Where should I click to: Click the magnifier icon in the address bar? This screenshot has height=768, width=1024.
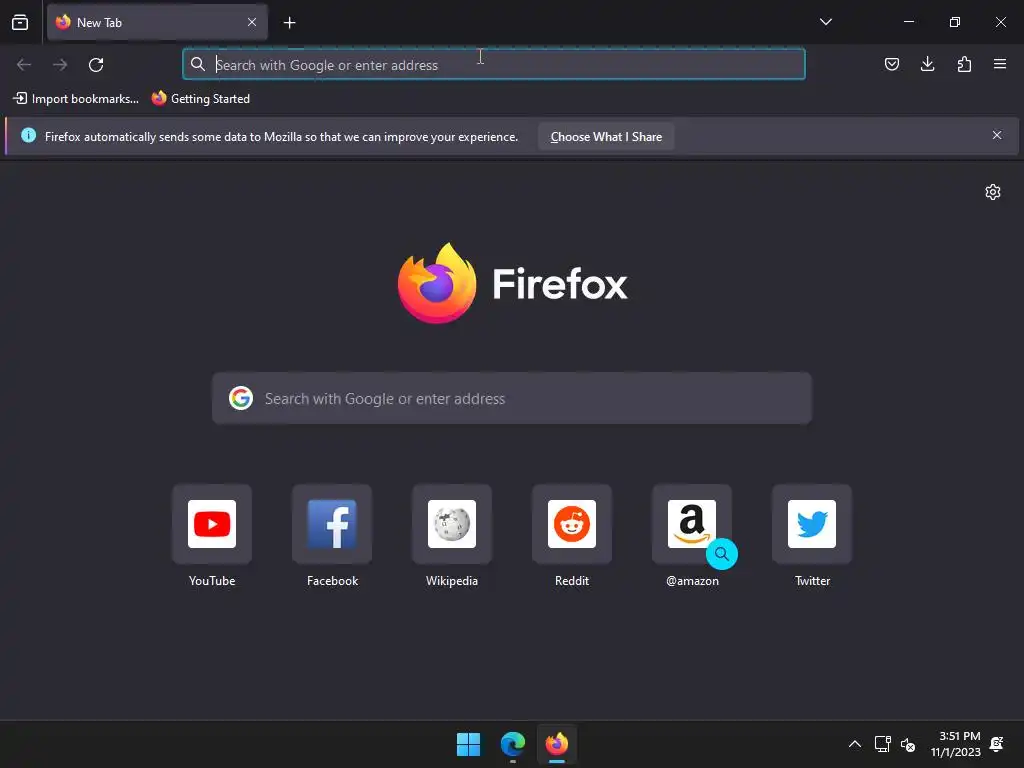(198, 64)
